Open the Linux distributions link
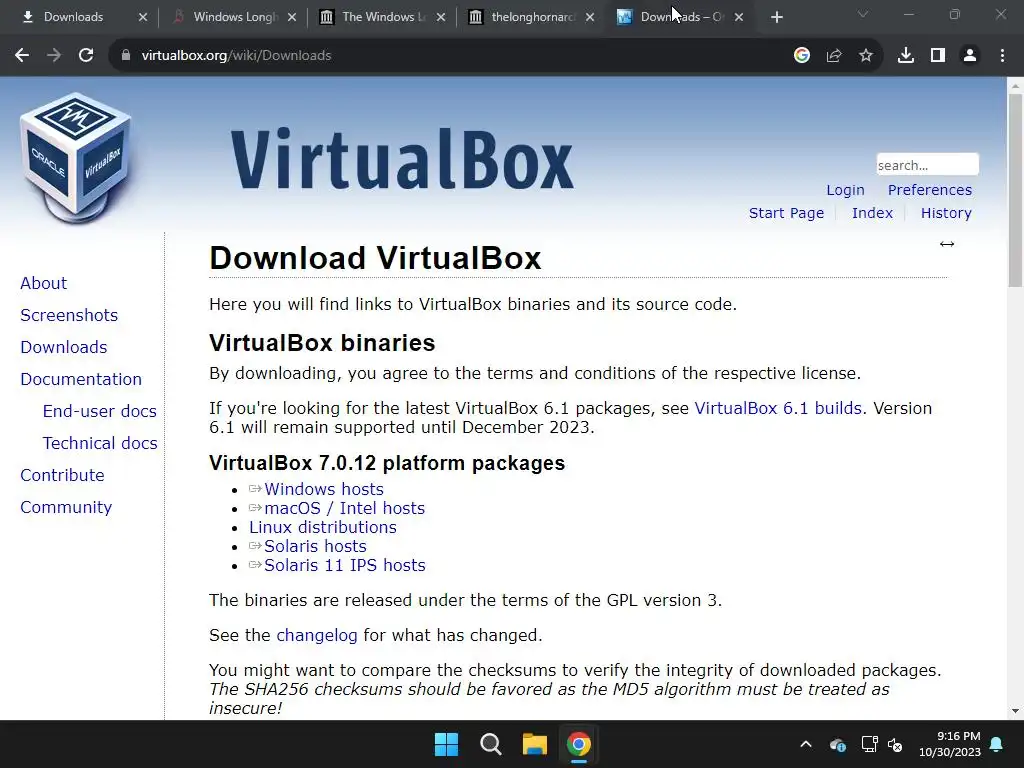Screen dimensions: 1024x768 coord(323,527)
